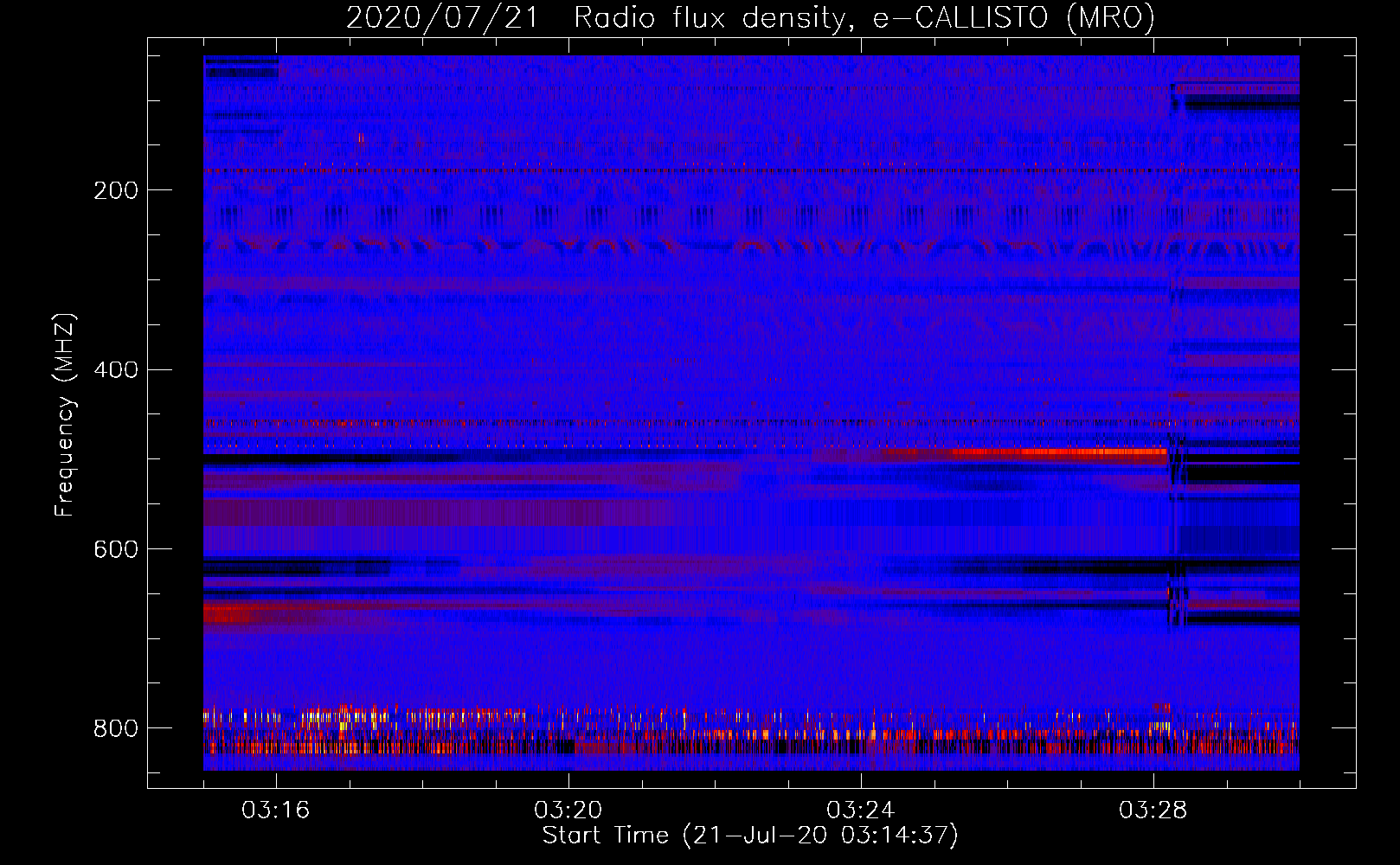Click the 03:24 time tick label

[x=861, y=811]
